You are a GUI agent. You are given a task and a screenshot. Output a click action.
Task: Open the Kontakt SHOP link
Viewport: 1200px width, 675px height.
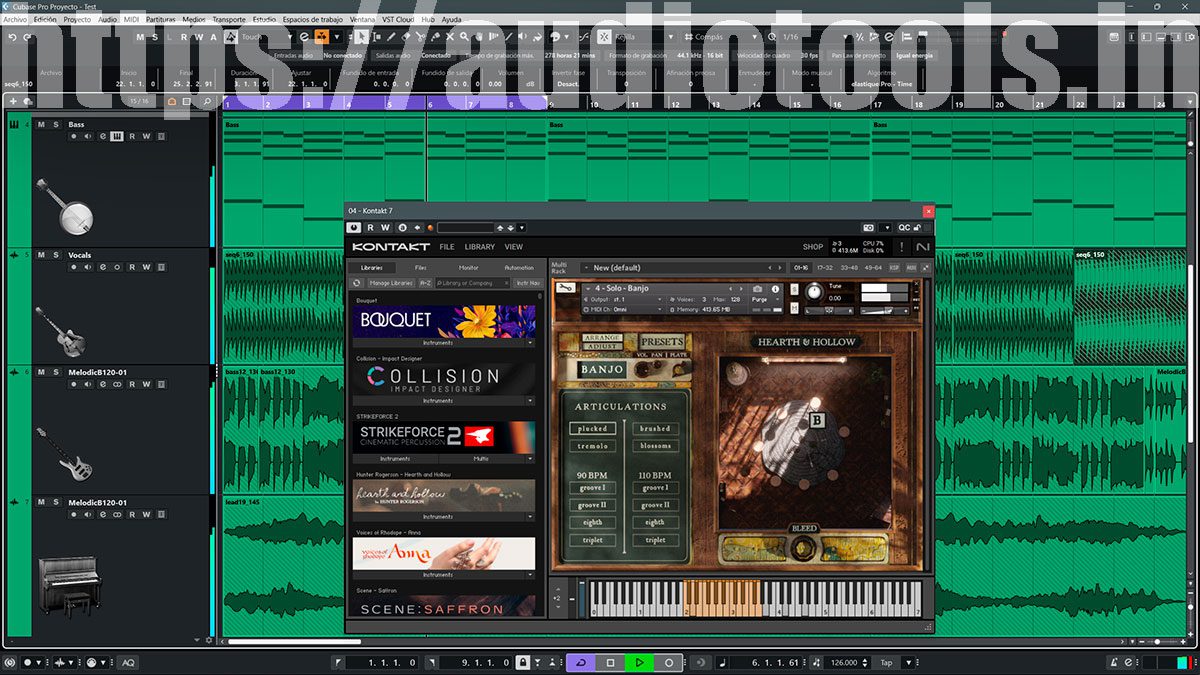(813, 247)
